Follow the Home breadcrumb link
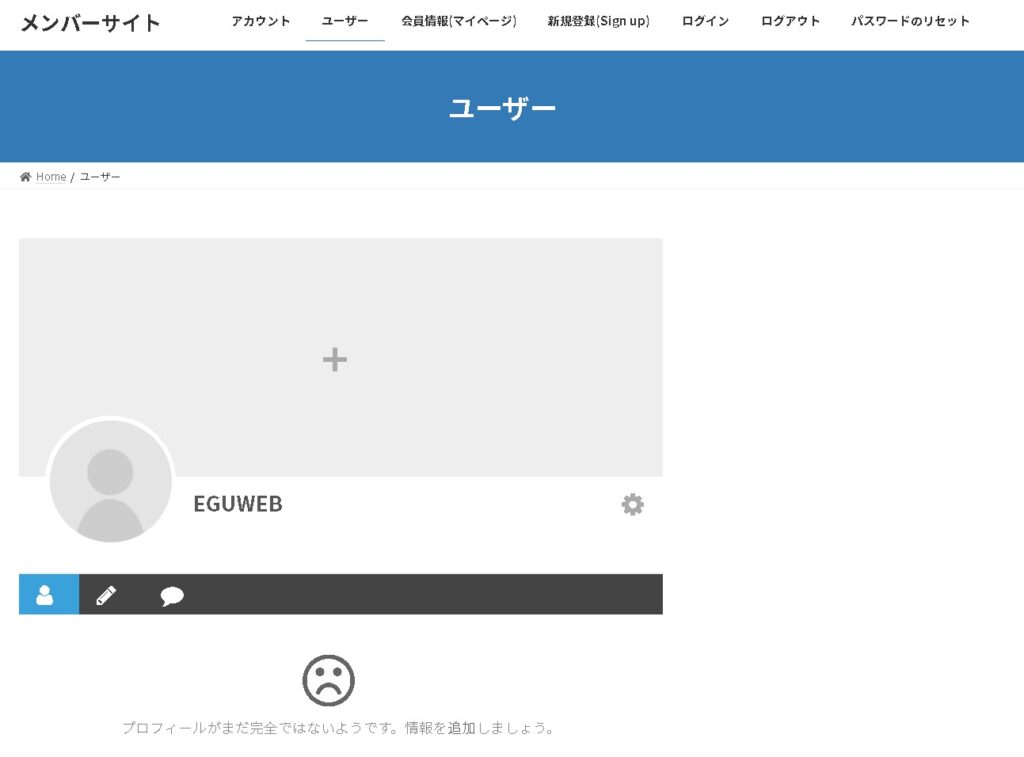1024x757 pixels. pyautogui.click(x=51, y=177)
